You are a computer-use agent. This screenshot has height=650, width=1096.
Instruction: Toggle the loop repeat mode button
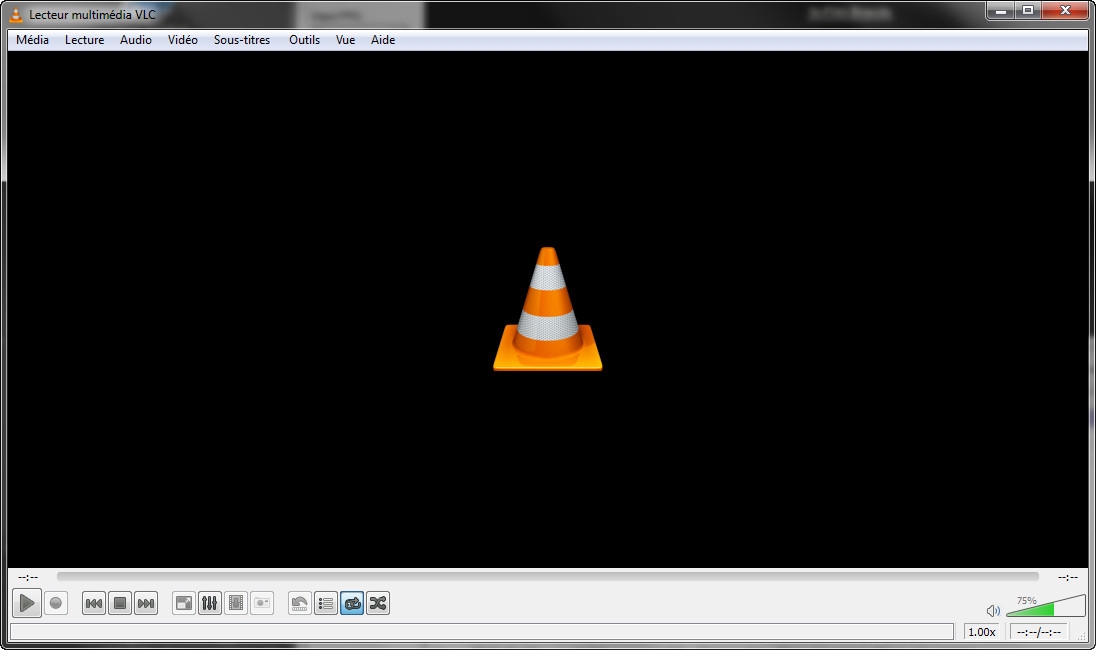coord(352,603)
